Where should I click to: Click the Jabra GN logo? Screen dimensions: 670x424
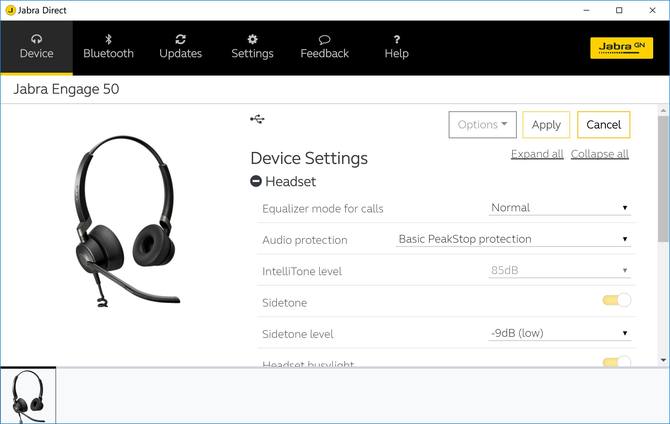pos(621,48)
